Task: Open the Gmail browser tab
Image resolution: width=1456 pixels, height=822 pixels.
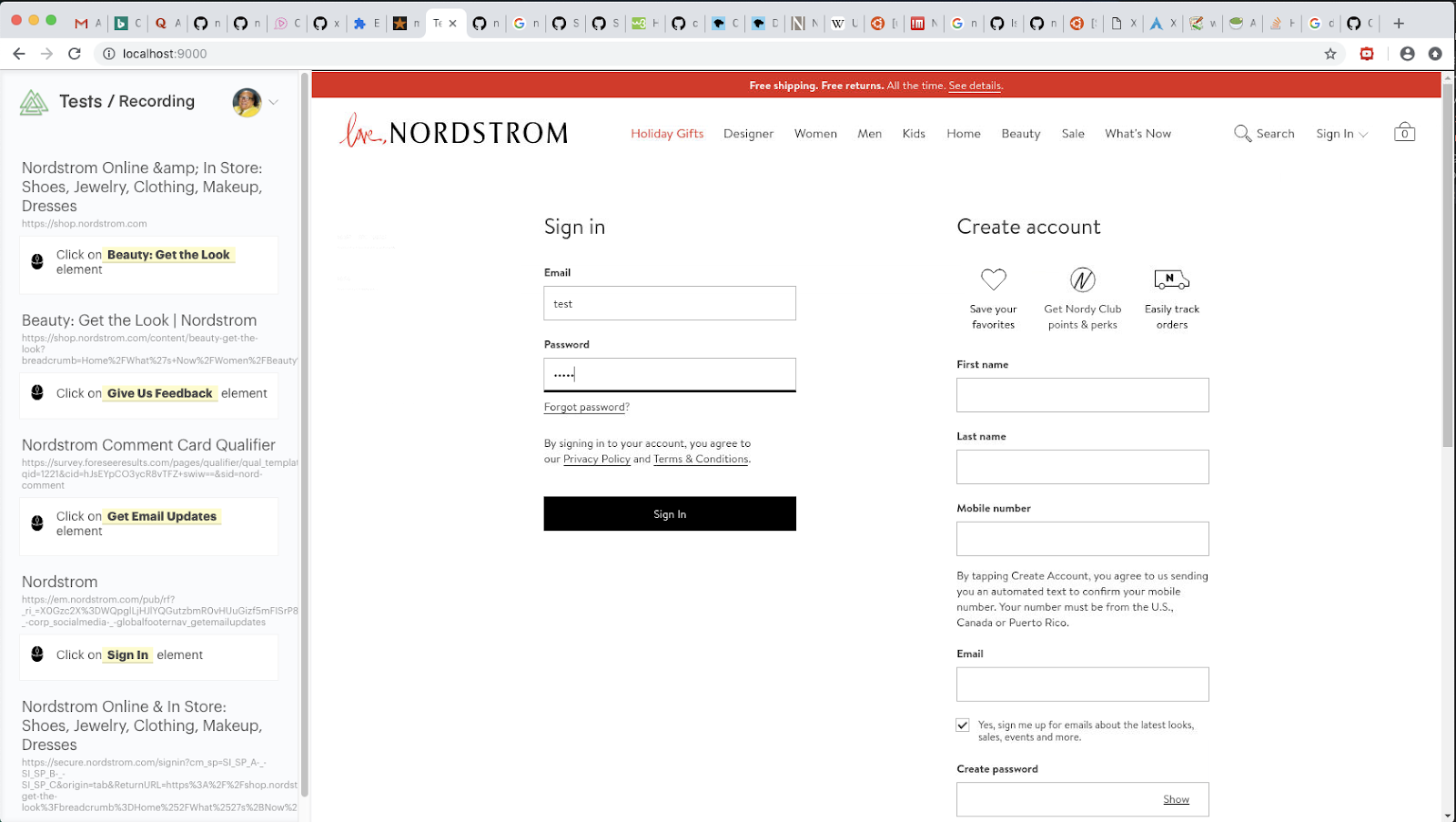Action: pos(82,24)
